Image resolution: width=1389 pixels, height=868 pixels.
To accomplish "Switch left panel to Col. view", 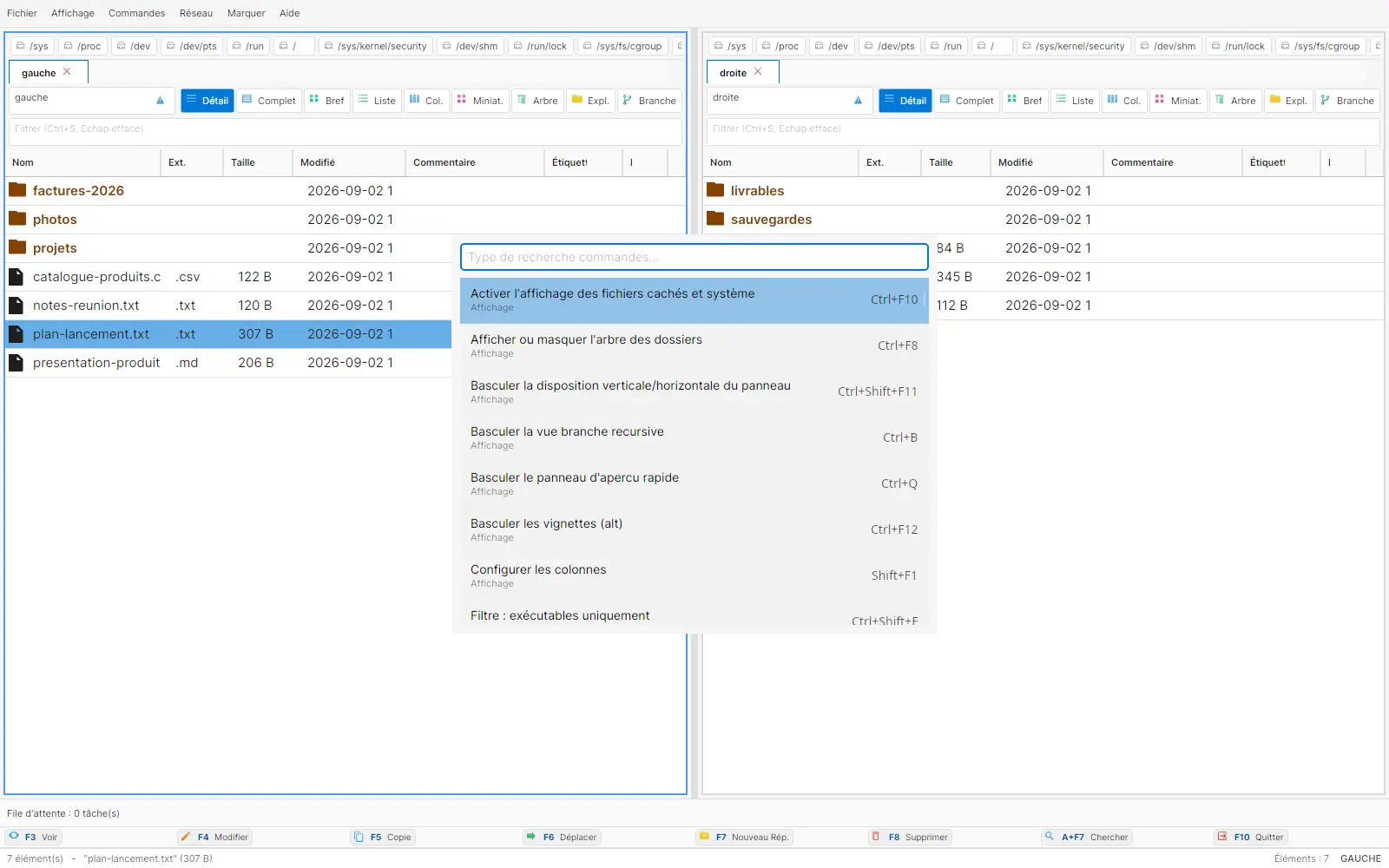I will click(x=426, y=101).
